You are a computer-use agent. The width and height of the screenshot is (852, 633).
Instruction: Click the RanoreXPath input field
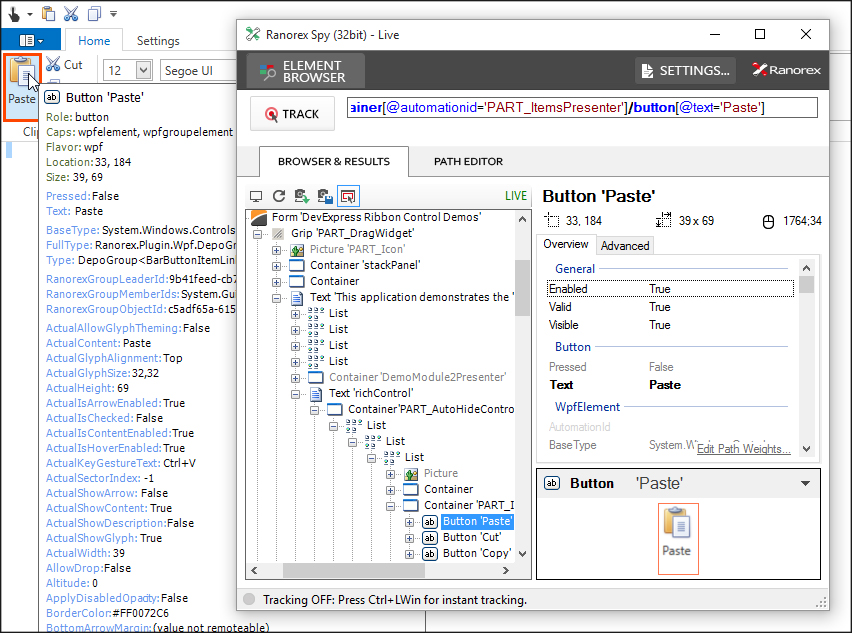click(582, 108)
